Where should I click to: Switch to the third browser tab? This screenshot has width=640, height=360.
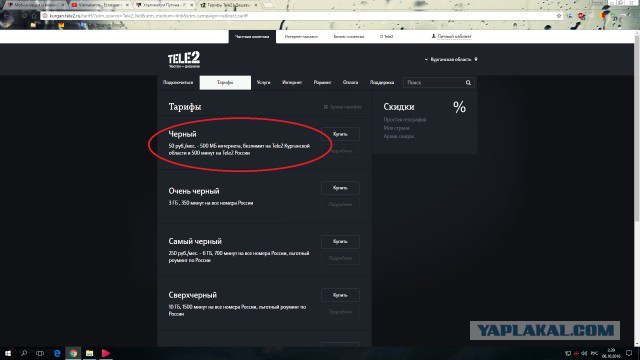point(164,5)
